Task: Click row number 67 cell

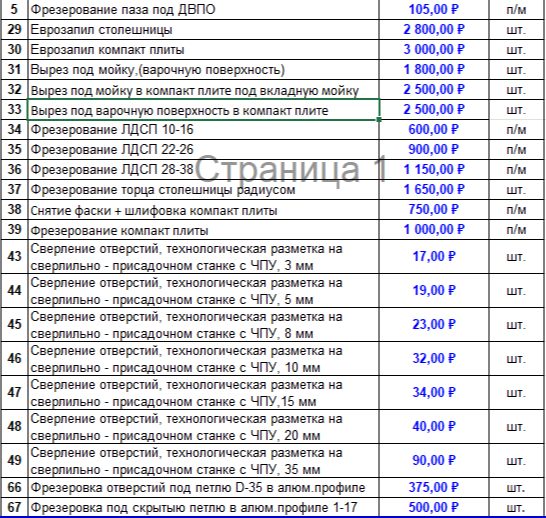Action: [x=14, y=507]
